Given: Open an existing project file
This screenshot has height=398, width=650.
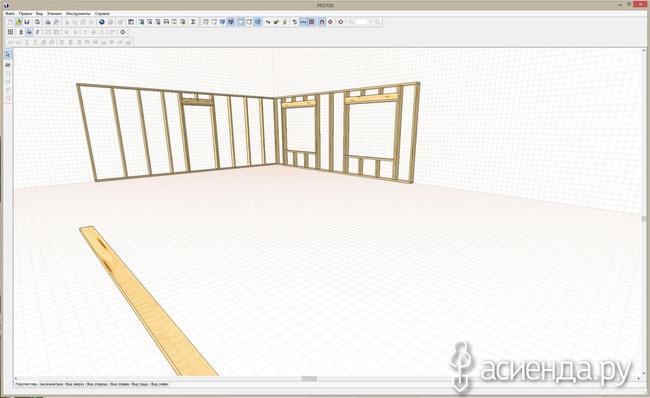Looking at the screenshot, I should click(18, 22).
